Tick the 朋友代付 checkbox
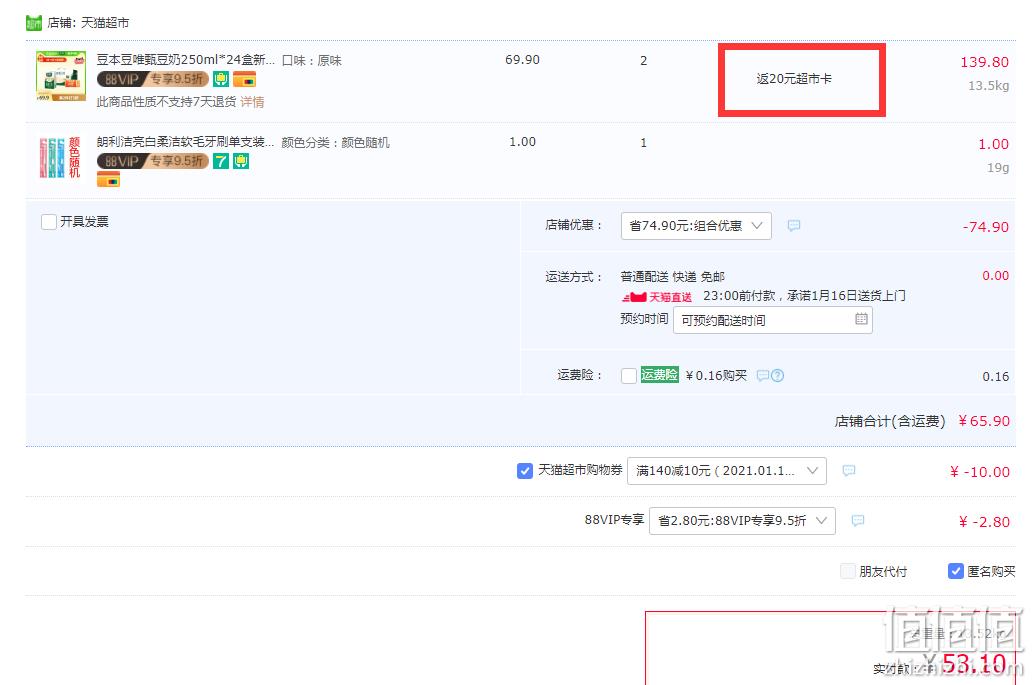This screenshot has height=685, width=1033. [x=848, y=571]
